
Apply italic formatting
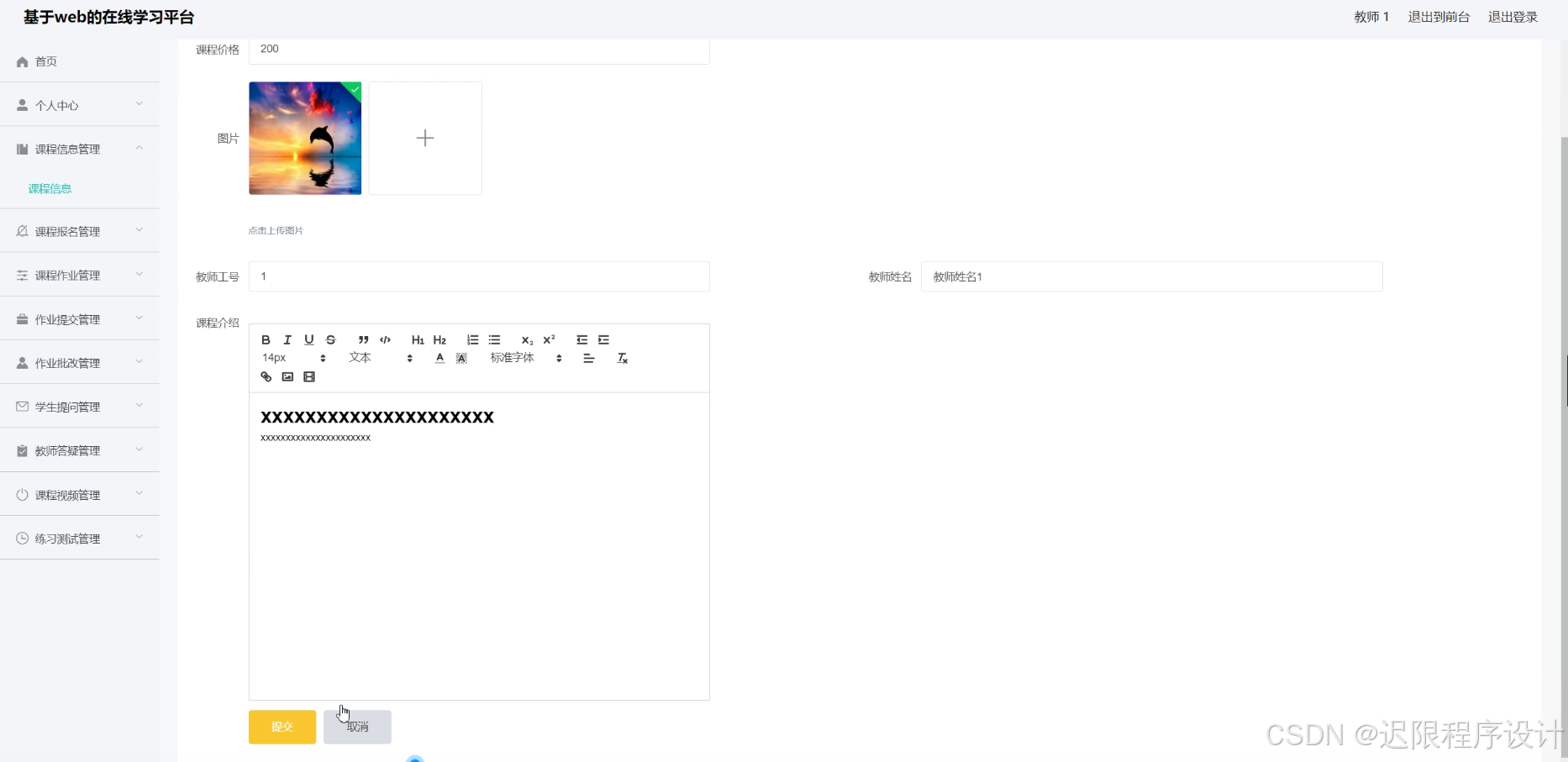coord(287,339)
